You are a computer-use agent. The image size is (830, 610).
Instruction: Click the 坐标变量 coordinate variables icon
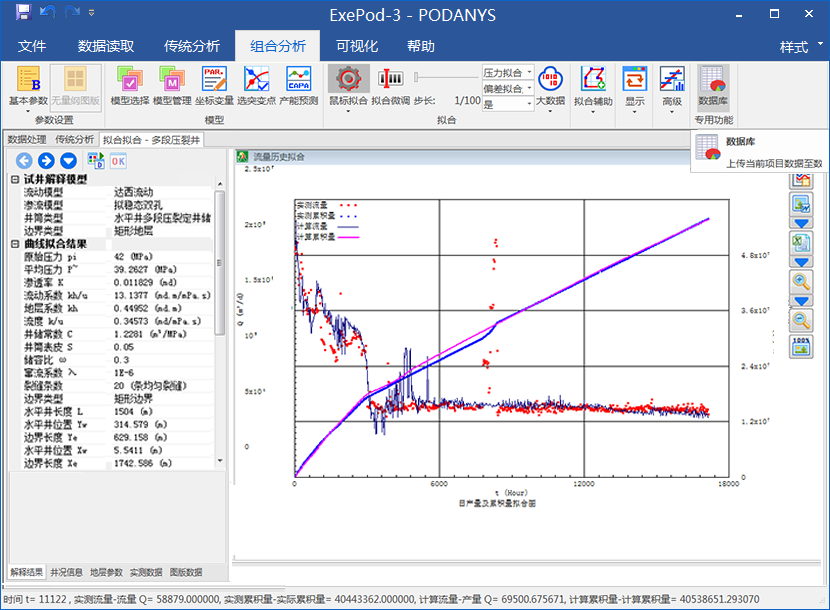(214, 81)
